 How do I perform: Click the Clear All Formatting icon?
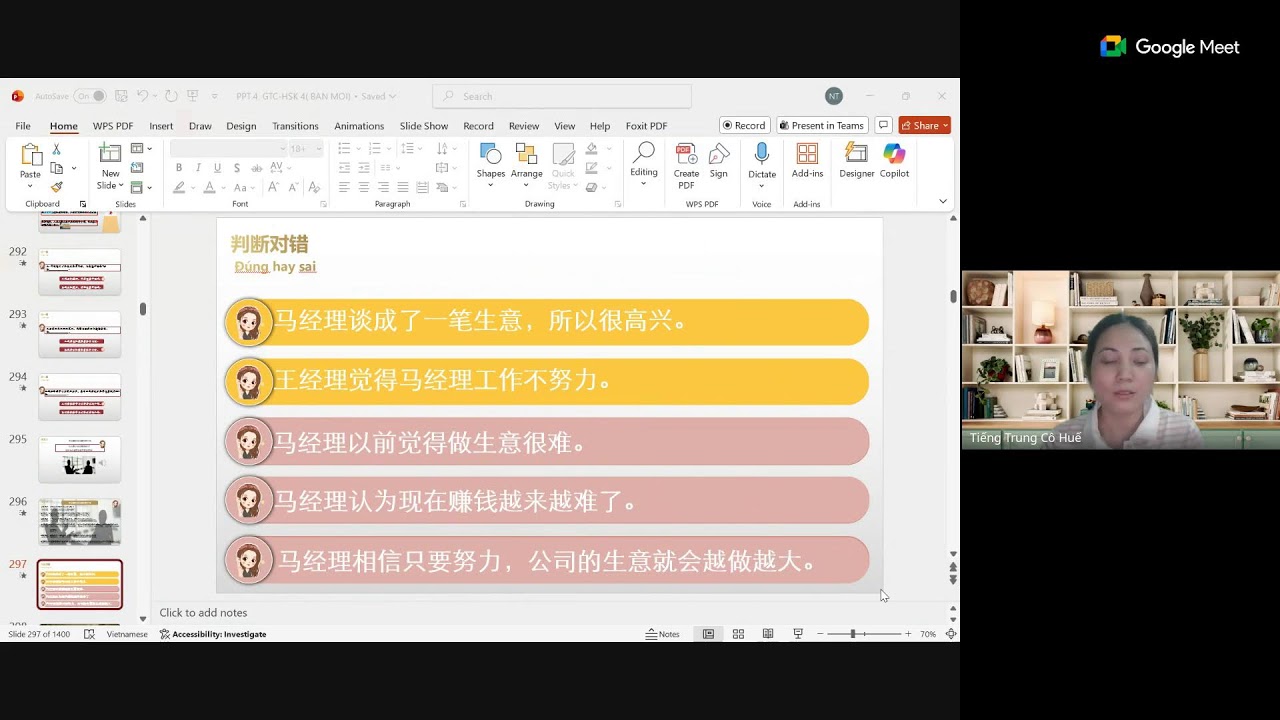coord(314,187)
